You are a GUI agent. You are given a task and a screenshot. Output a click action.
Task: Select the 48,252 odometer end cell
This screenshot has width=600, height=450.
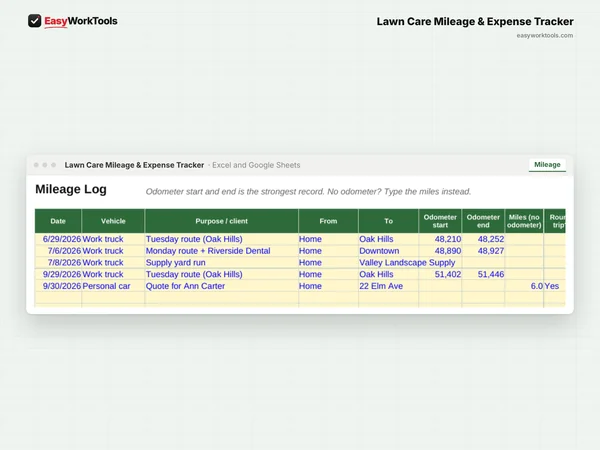(483, 239)
